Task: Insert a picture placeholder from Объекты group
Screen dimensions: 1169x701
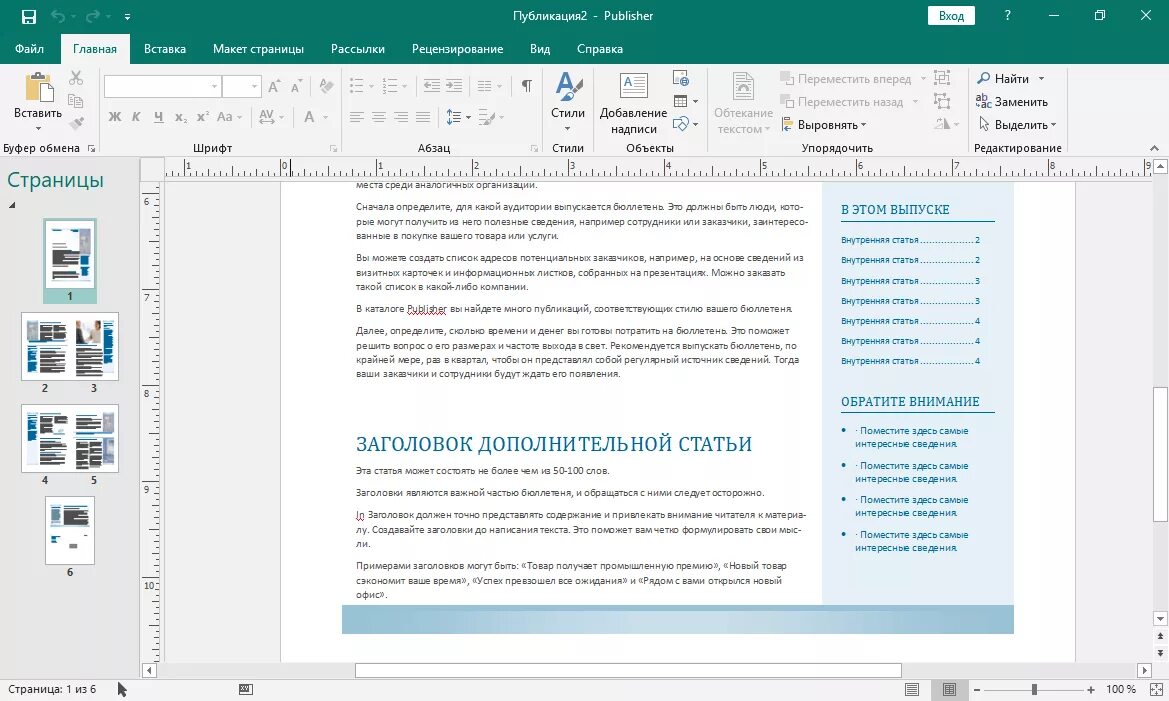Action: click(681, 78)
